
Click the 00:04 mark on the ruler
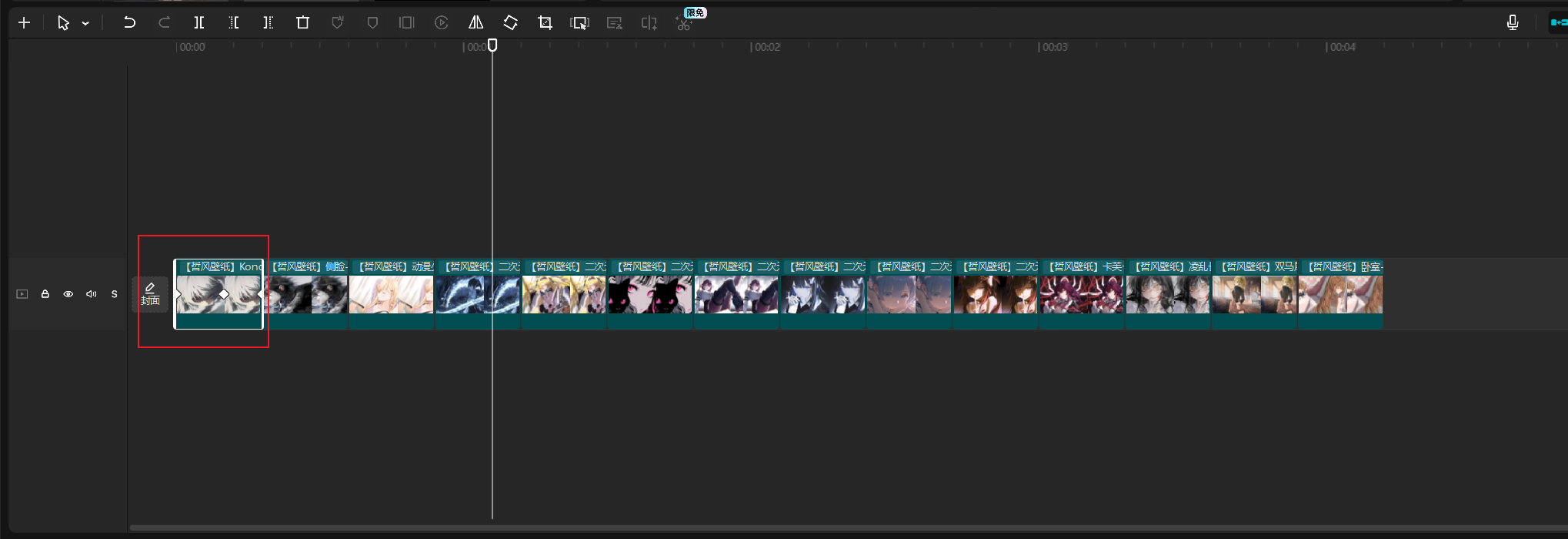(1343, 47)
